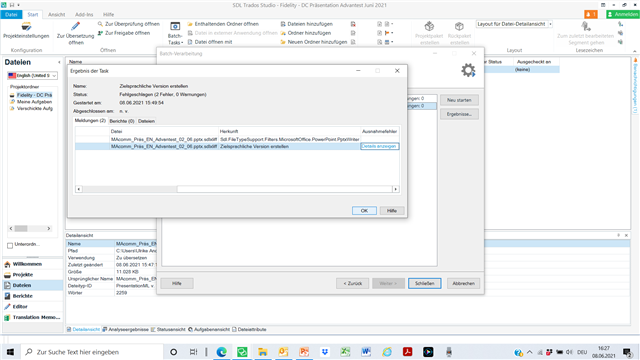This screenshot has width=640, height=360.
Task: Switch to the Statusansicht bottom tab
Action: (168, 329)
